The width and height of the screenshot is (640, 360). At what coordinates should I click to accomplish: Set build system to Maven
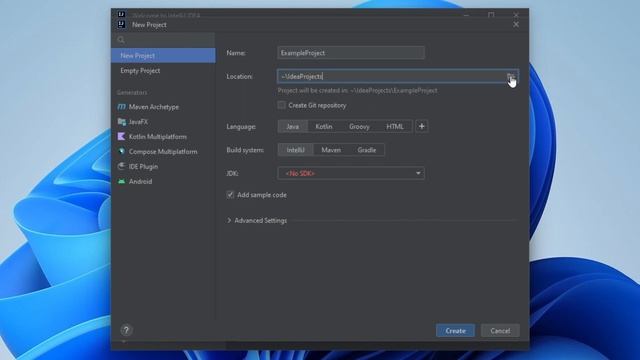[331, 150]
